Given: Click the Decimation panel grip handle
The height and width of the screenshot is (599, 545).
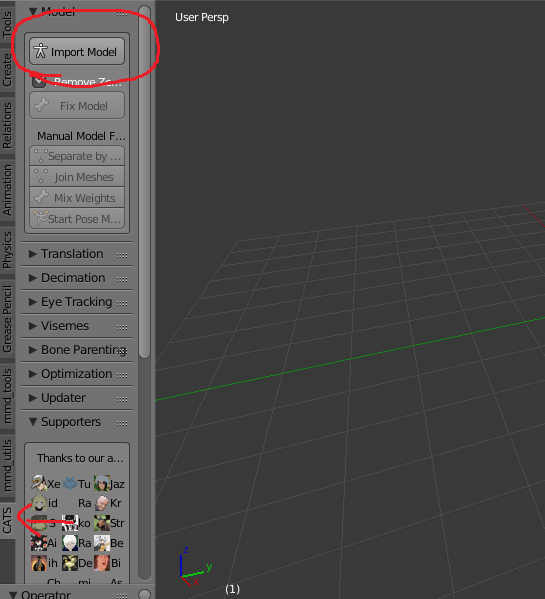Looking at the screenshot, I should point(122,279).
